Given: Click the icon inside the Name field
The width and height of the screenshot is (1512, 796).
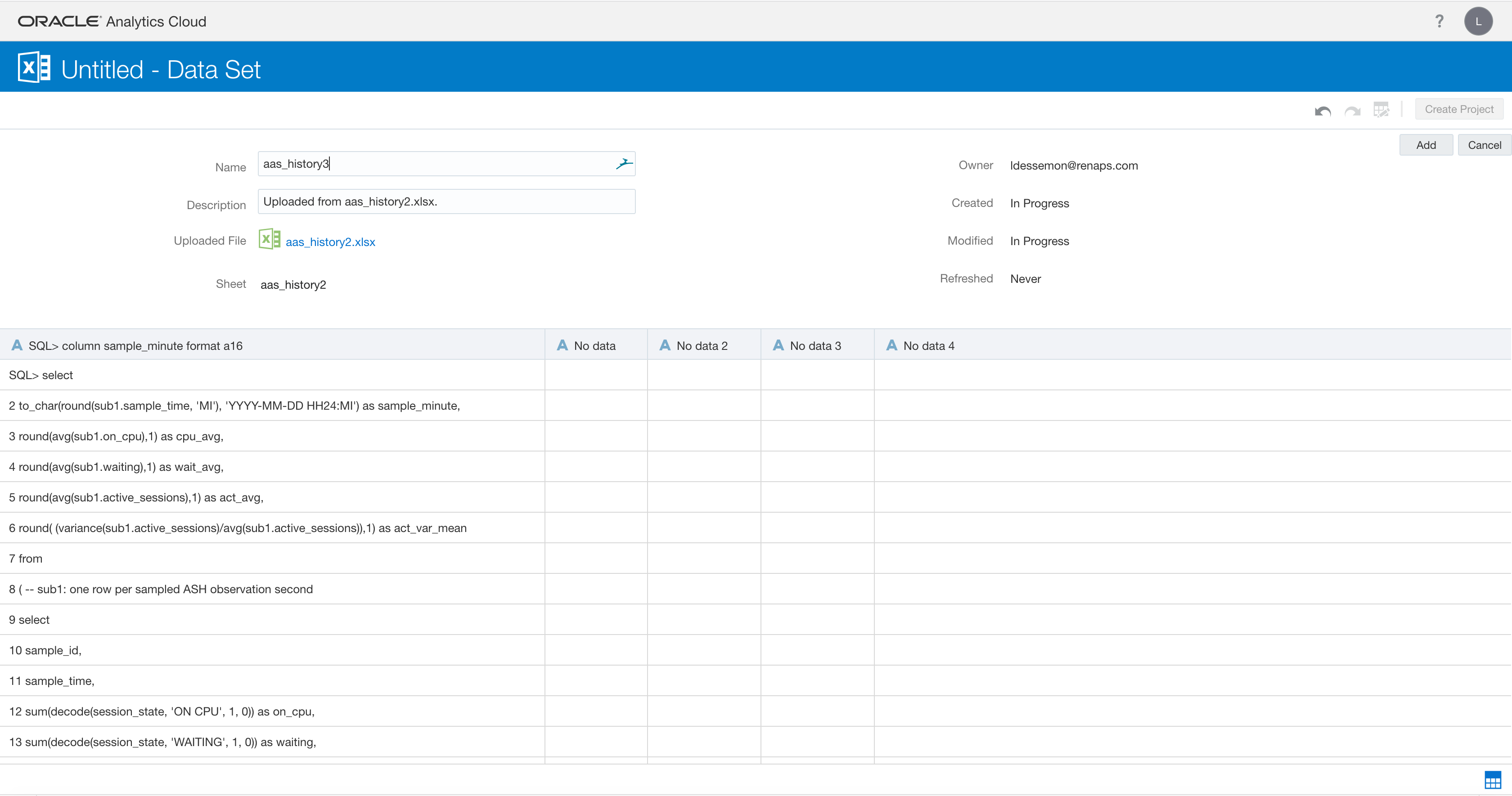Looking at the screenshot, I should 624,164.
